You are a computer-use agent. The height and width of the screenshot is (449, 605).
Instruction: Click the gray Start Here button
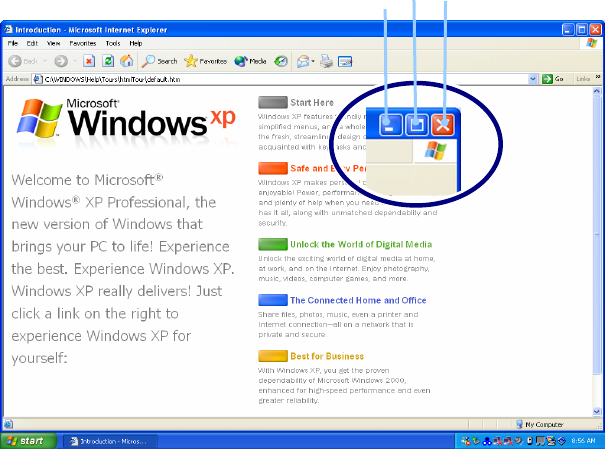(273, 102)
